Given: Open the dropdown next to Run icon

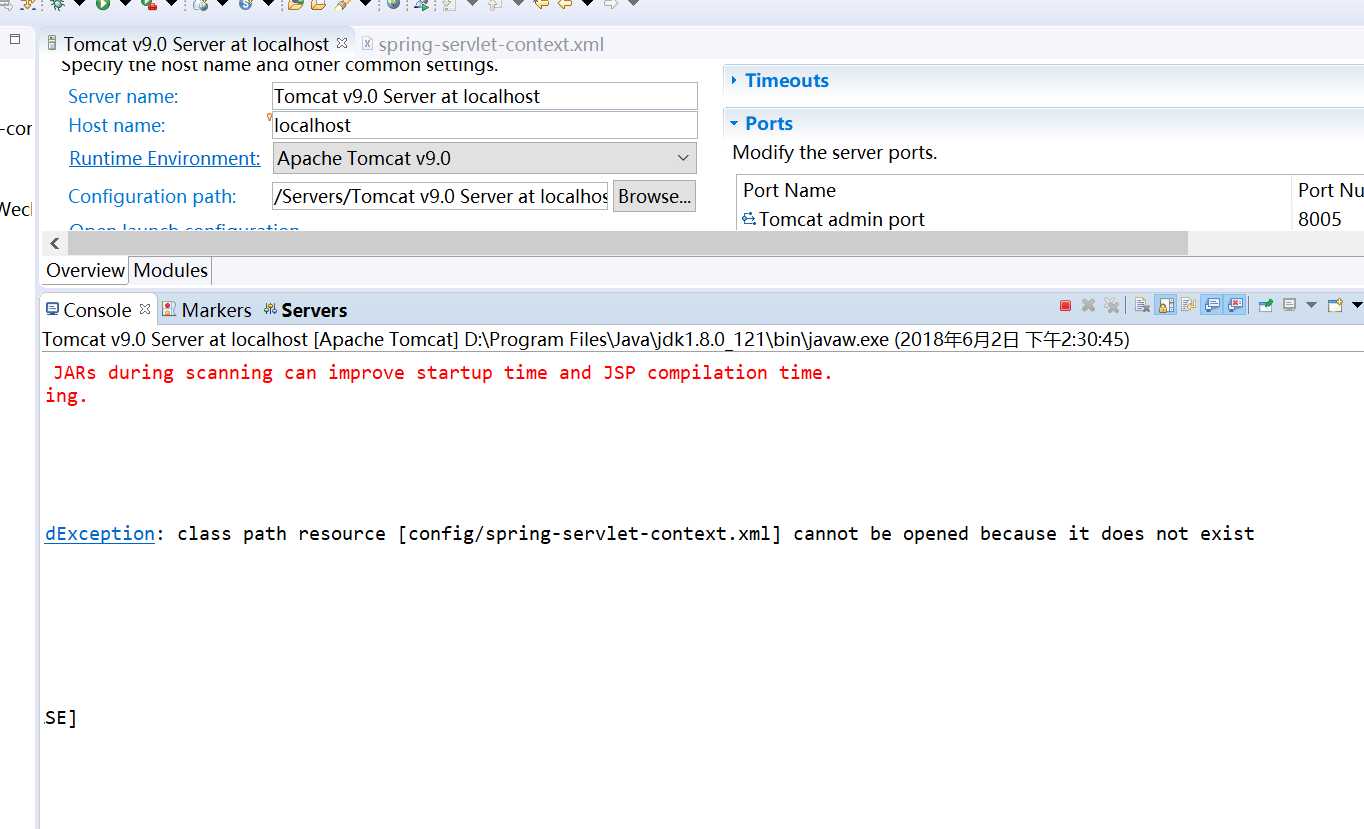Looking at the screenshot, I should tap(125, 4).
